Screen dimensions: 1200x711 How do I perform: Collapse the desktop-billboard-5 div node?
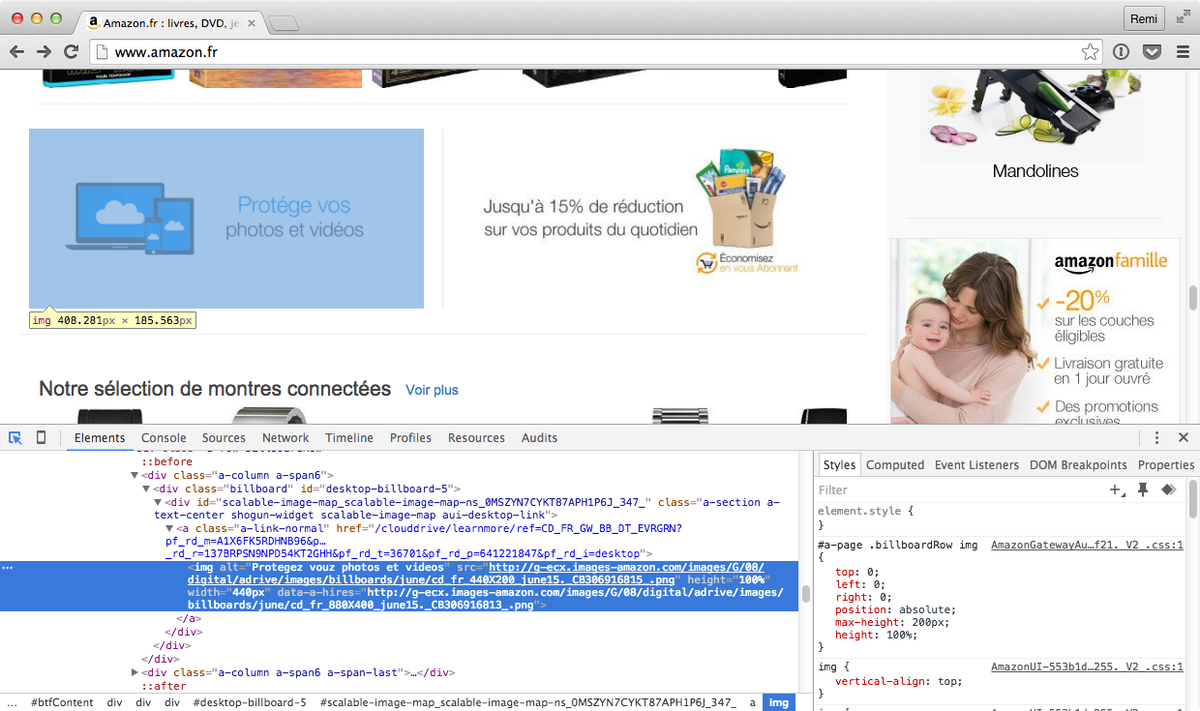147,488
